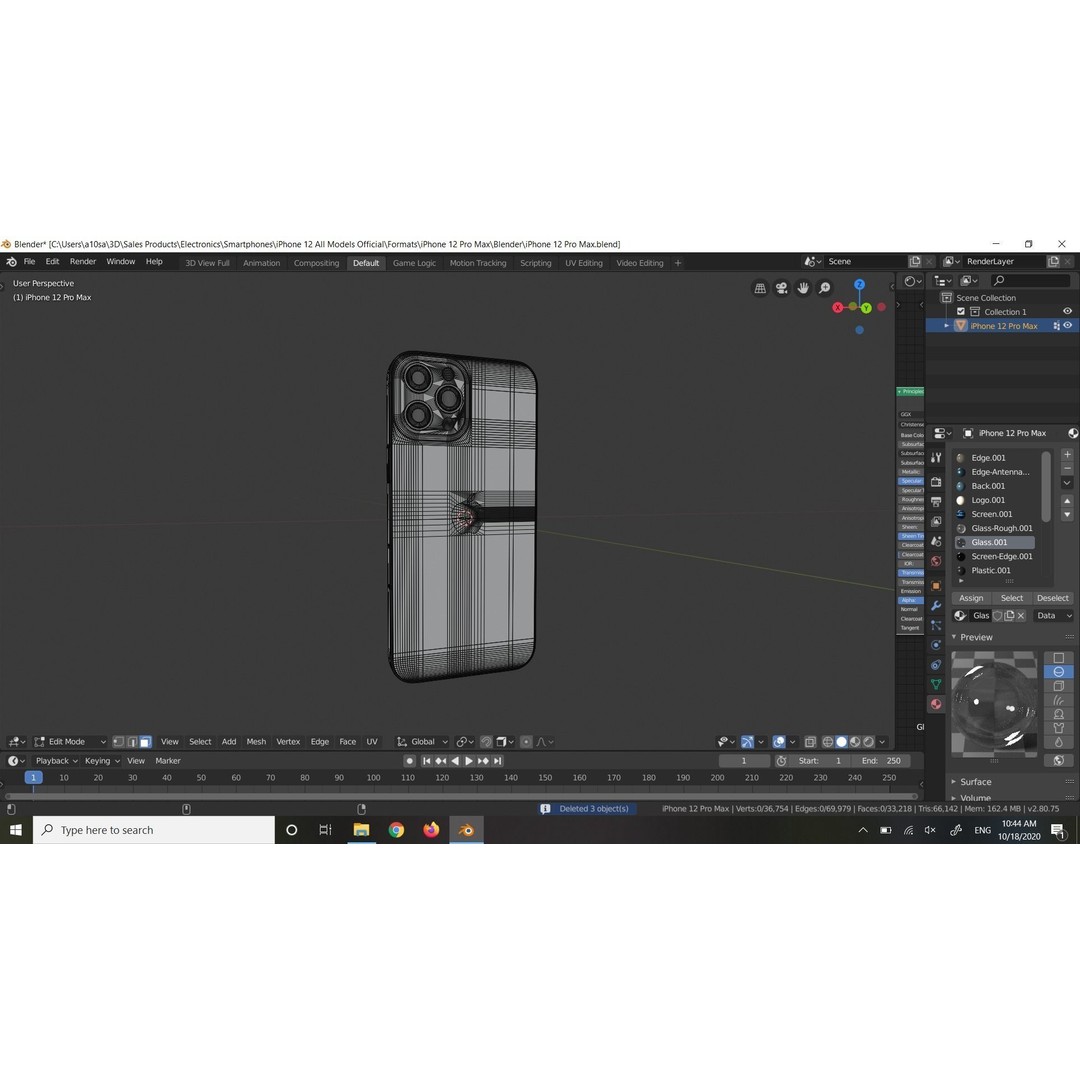The width and height of the screenshot is (1080, 1080).
Task: Enable wireframe viewport shading
Action: [x=828, y=742]
